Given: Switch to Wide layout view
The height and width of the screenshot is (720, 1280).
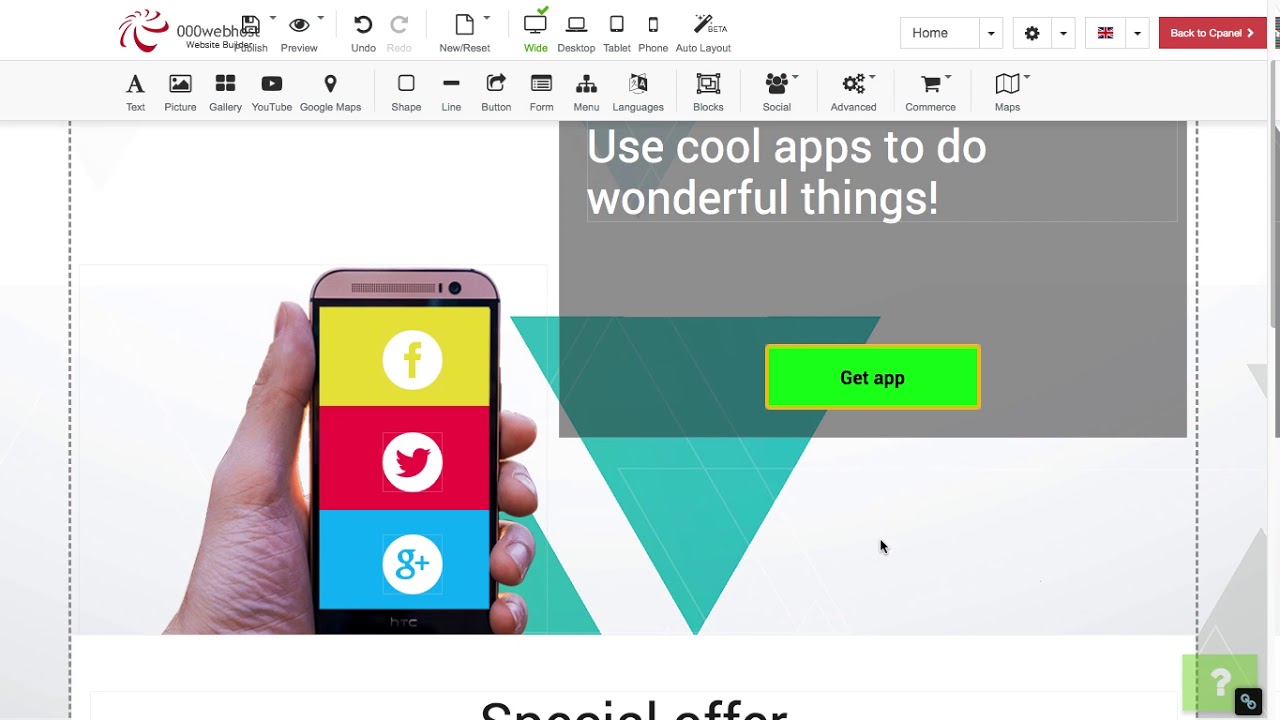Looking at the screenshot, I should pyautogui.click(x=535, y=32).
